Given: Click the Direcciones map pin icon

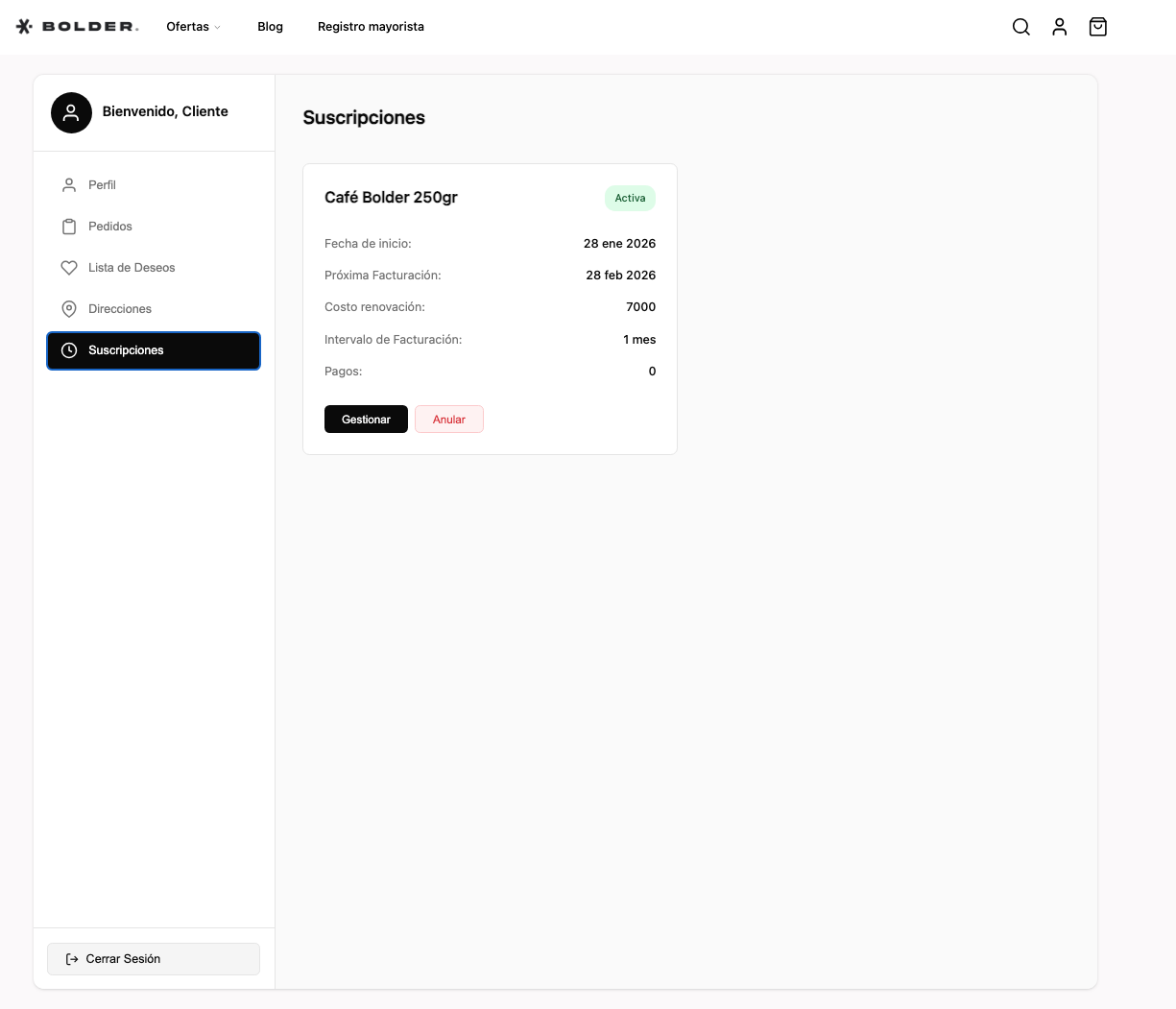Looking at the screenshot, I should (69, 309).
